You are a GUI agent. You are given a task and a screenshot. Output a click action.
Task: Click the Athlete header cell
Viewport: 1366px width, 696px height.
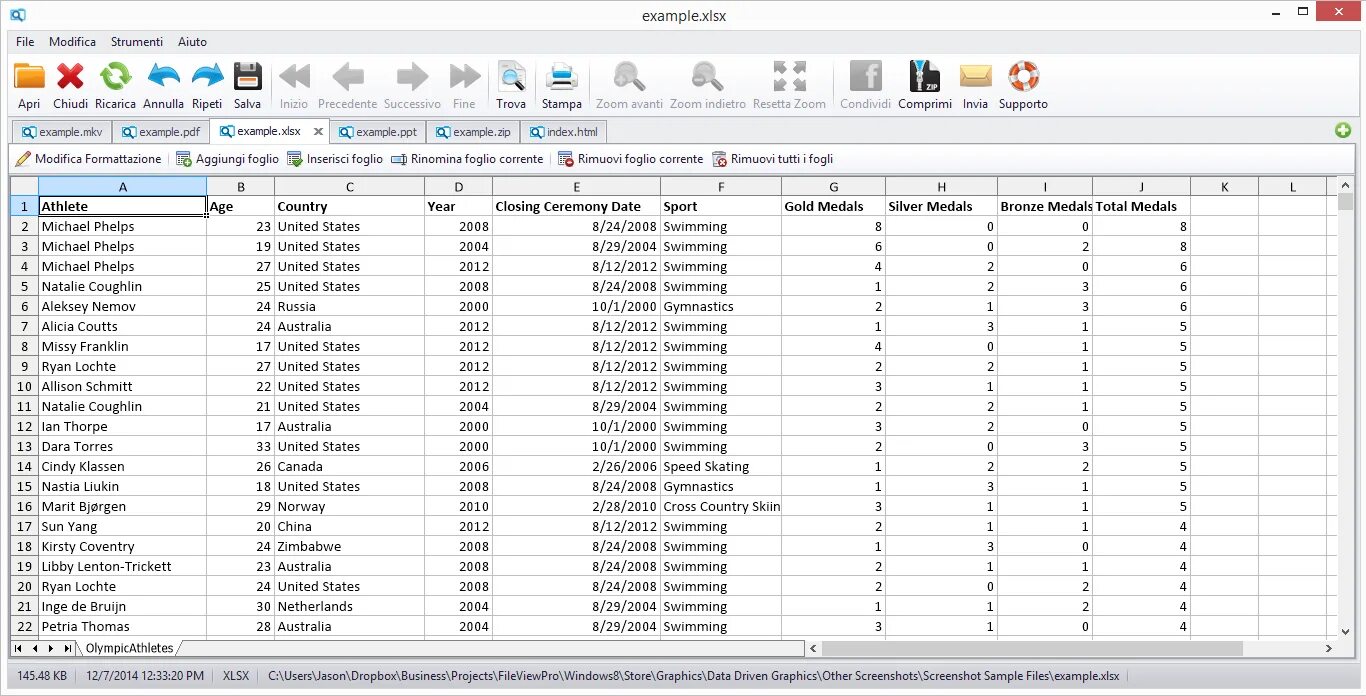(122, 206)
